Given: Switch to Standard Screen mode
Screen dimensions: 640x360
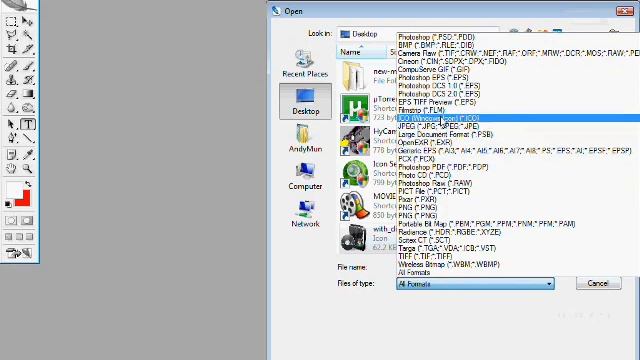Looking at the screenshot, I should (9, 237).
